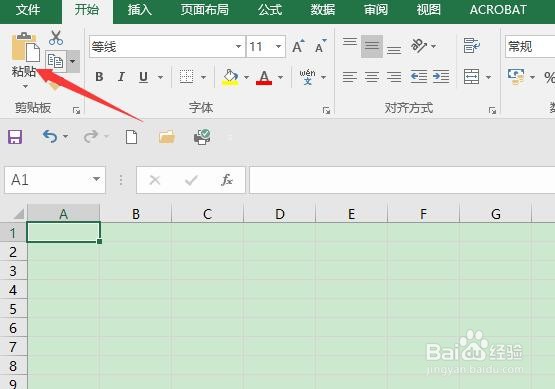Click the Undo arrow icon
The height and width of the screenshot is (389, 555).
point(50,136)
